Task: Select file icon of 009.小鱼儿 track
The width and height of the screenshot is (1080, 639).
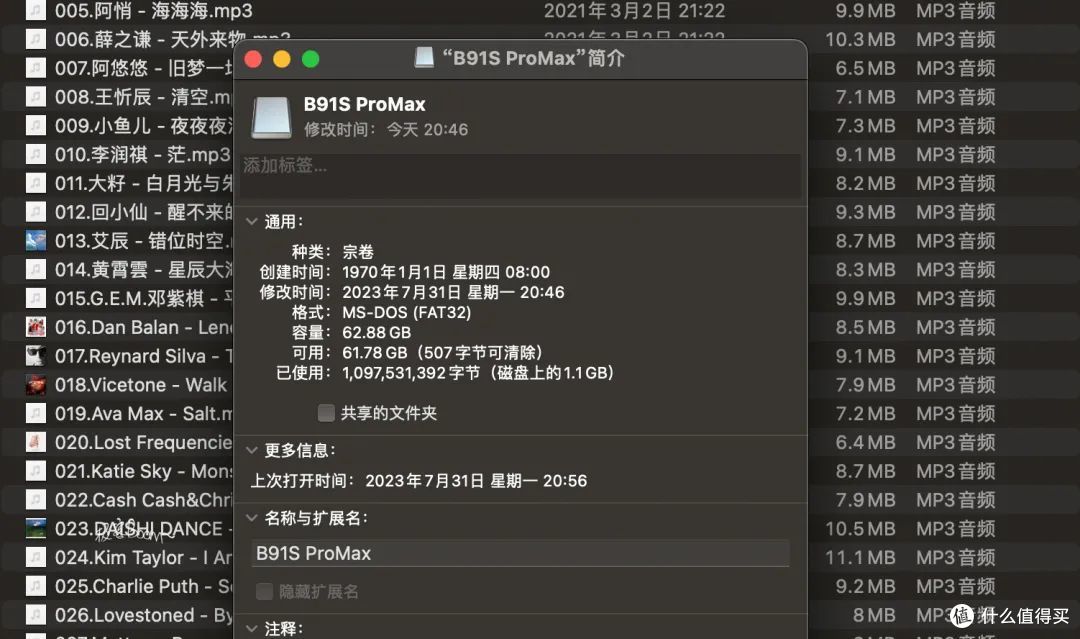Action: pyautogui.click(x=36, y=125)
